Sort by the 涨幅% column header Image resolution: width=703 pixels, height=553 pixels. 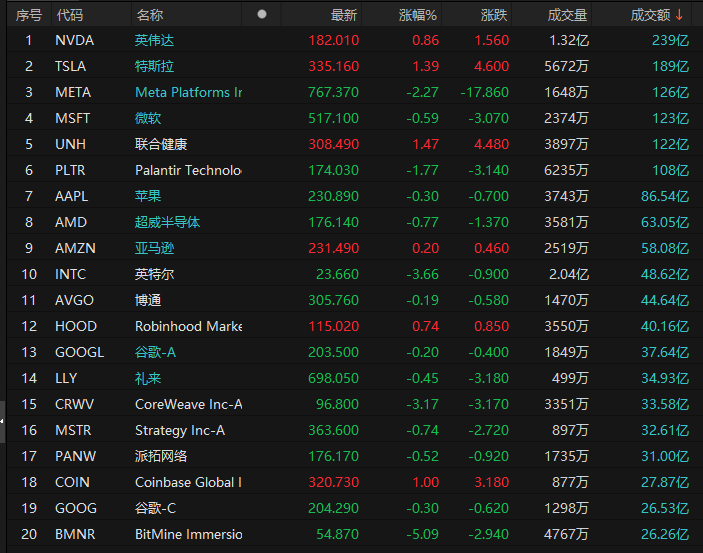pos(417,15)
